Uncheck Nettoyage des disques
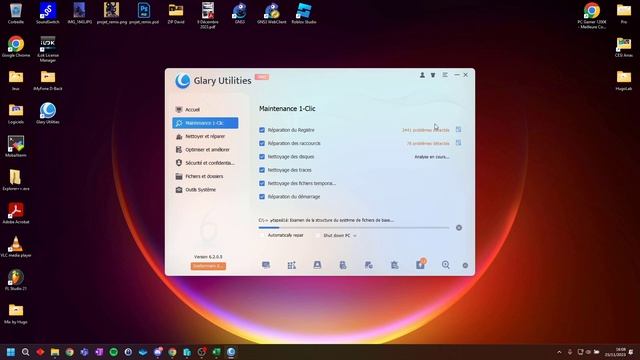Screen dimensions: 640x360 pos(262,157)
